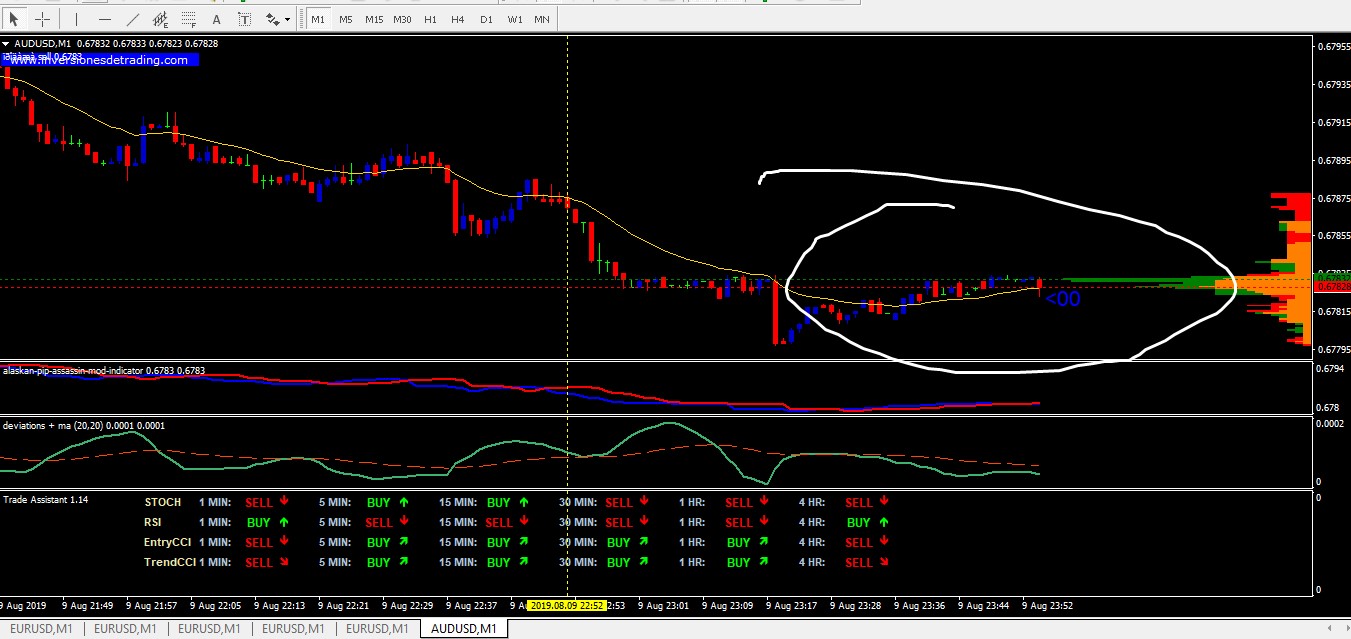Select the Vertical Line drawing tool
This screenshot has height=639, width=1351.
pos(76,19)
